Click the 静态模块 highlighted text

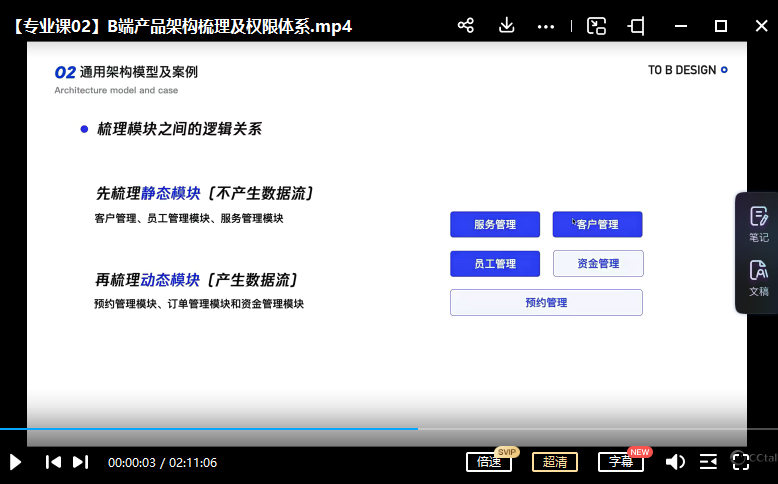171,193
